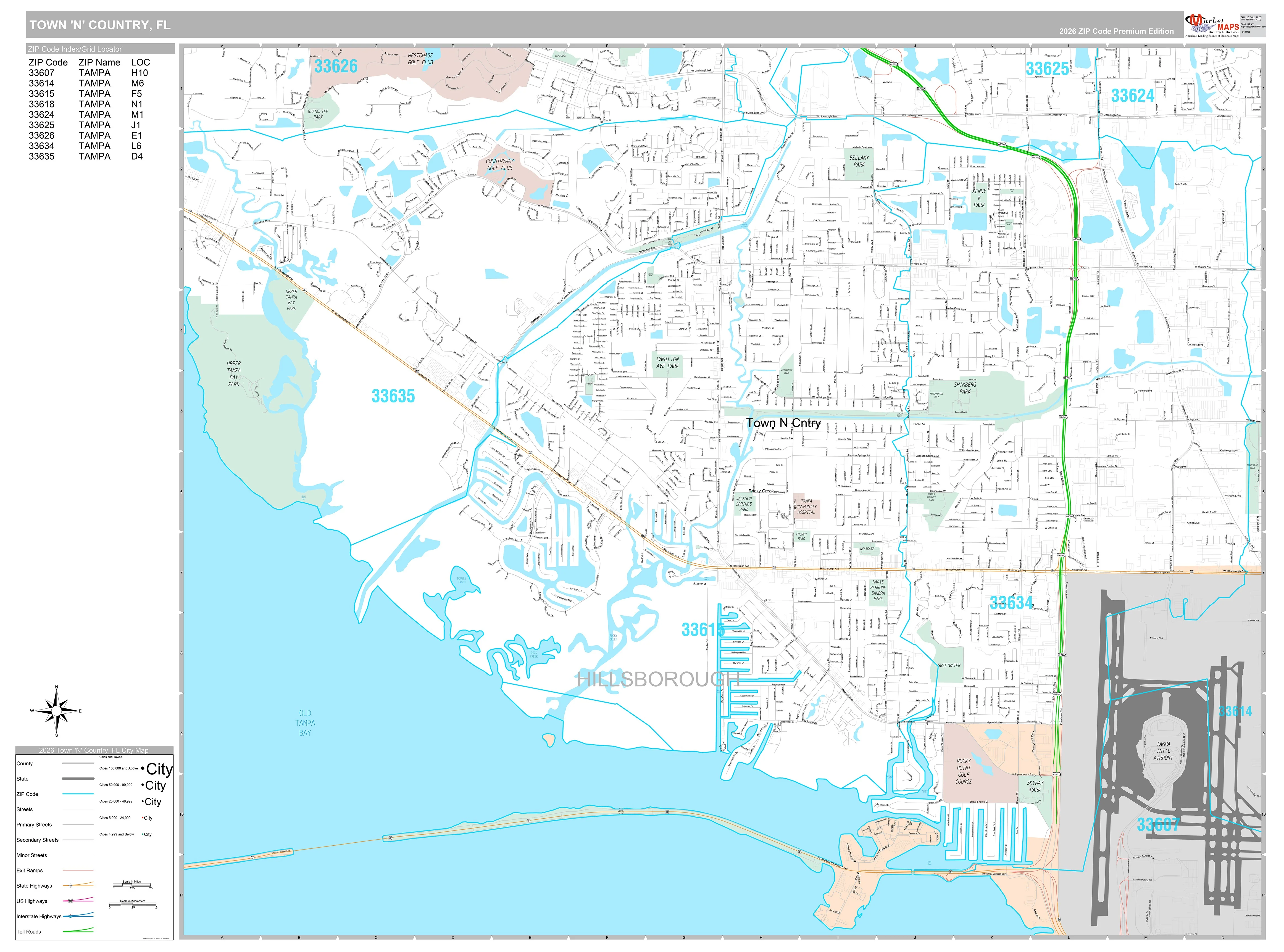The image size is (1284, 952).
Task: Click the Kenny K Park label
Action: click(x=979, y=198)
